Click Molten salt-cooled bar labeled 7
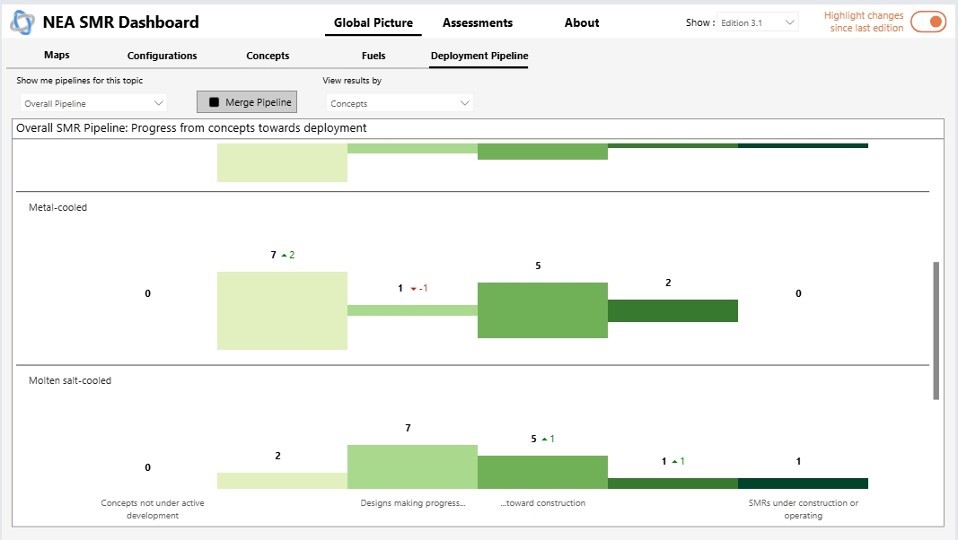The image size is (958, 540). pos(412,466)
